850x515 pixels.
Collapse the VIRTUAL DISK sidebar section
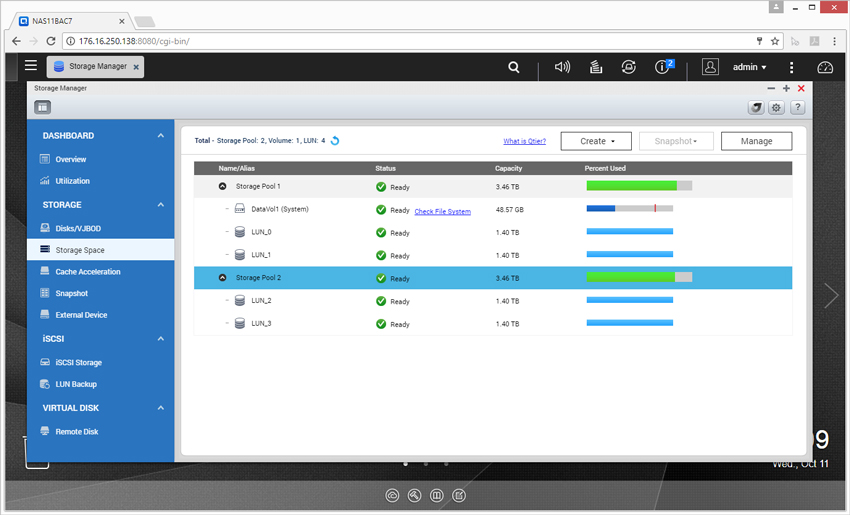[160, 408]
